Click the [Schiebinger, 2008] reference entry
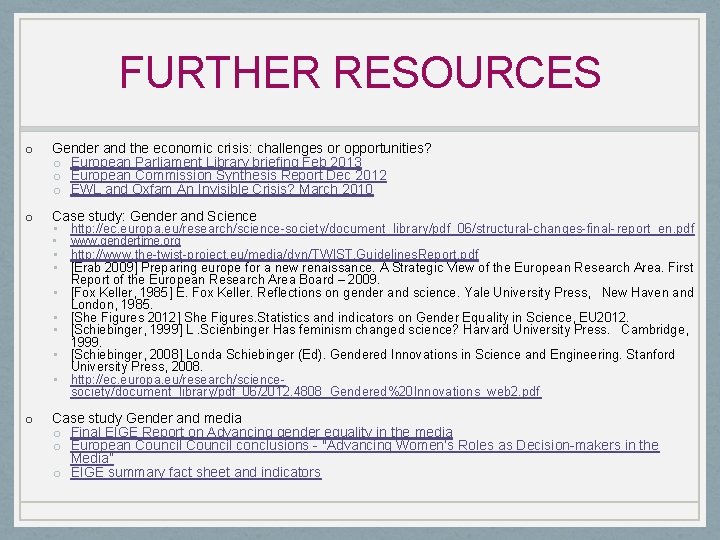The width and height of the screenshot is (720, 540). 373,360
